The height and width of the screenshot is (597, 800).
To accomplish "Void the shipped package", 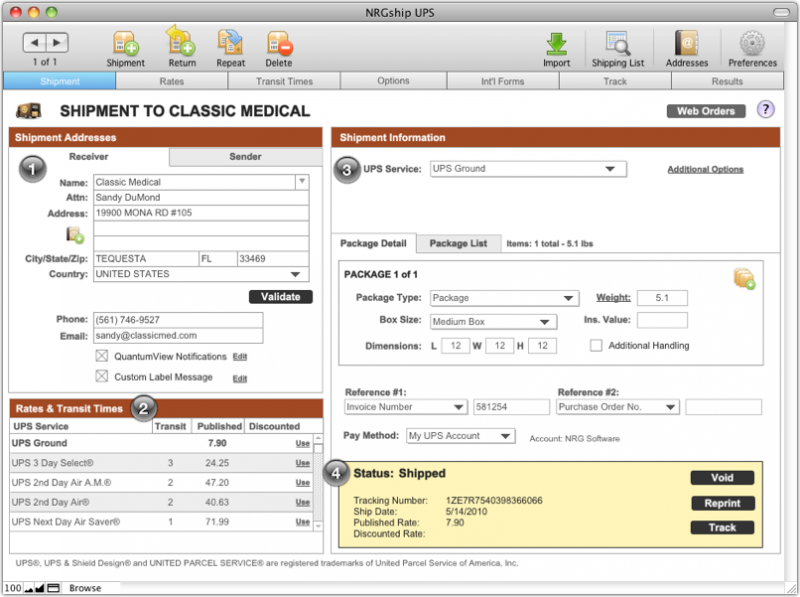I will (x=722, y=477).
